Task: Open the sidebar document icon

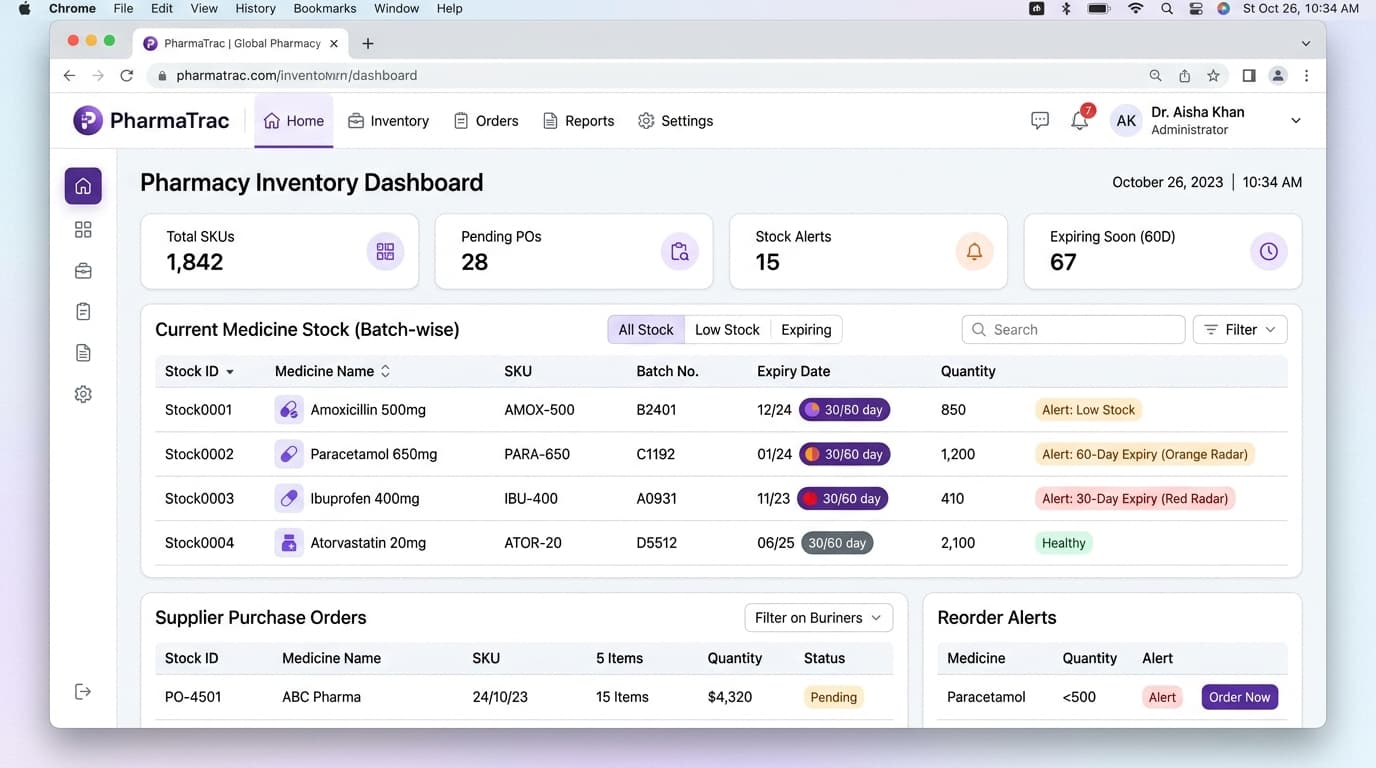Action: tap(83, 353)
